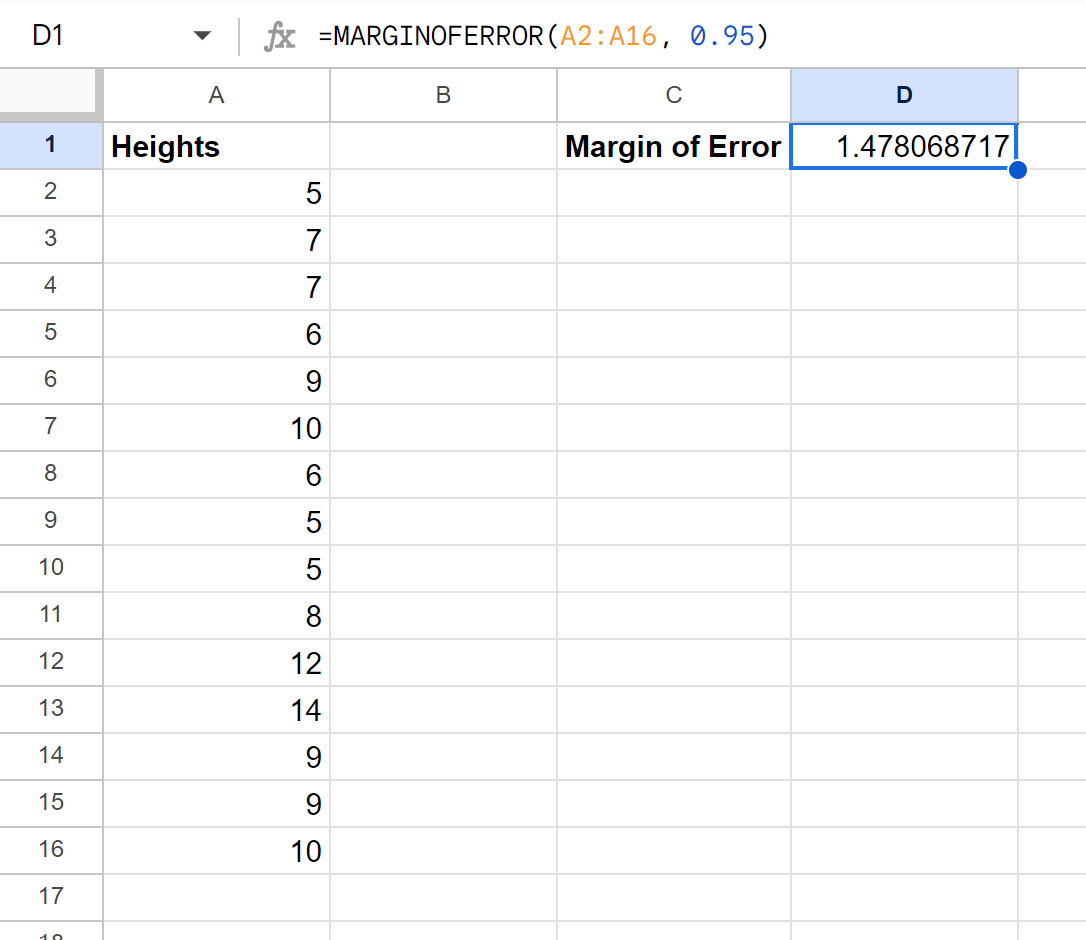This screenshot has height=940, width=1086.
Task: Click cell A12 with value 12
Action: 216,663
